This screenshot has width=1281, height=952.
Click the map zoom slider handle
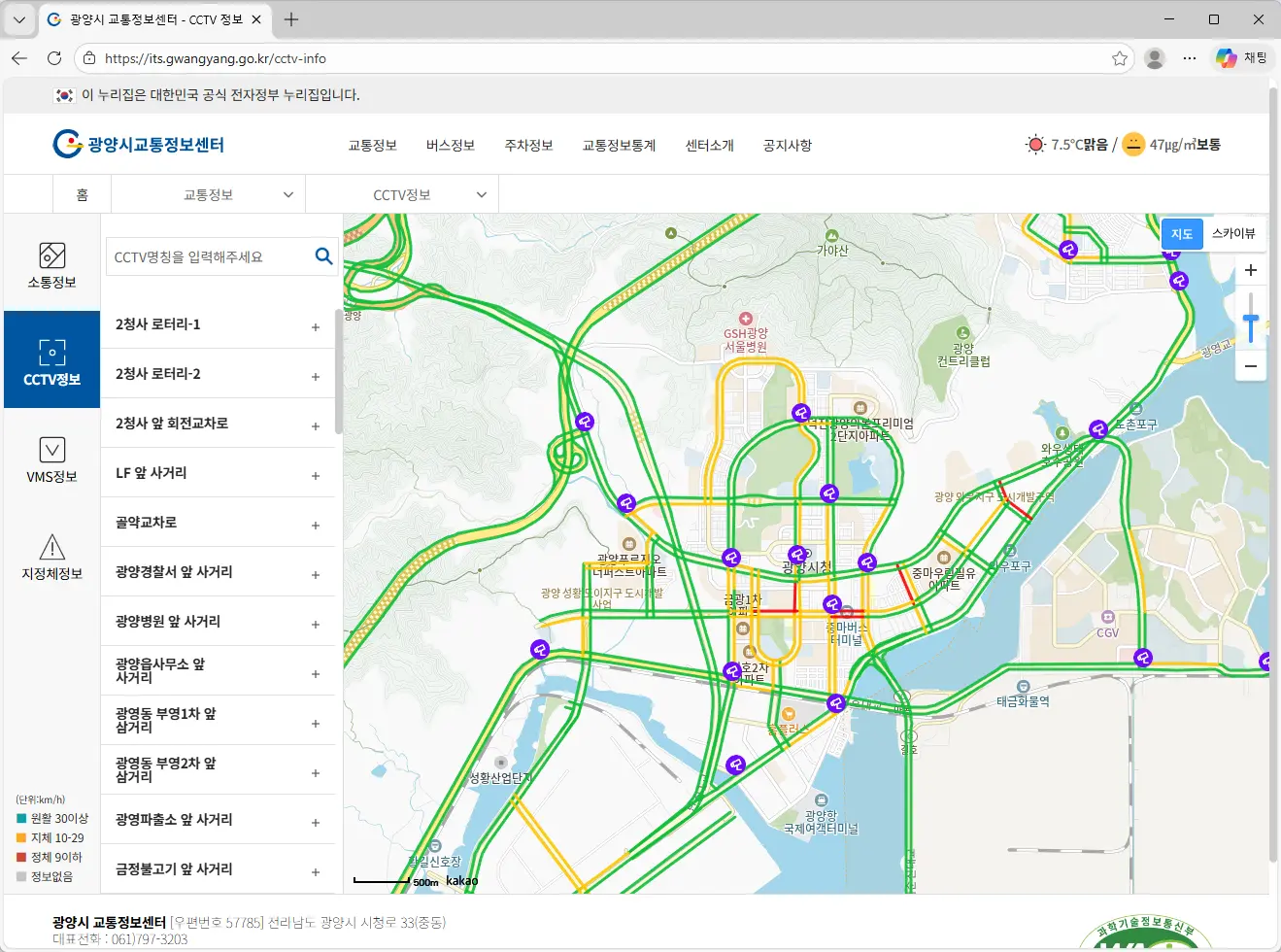click(1251, 319)
